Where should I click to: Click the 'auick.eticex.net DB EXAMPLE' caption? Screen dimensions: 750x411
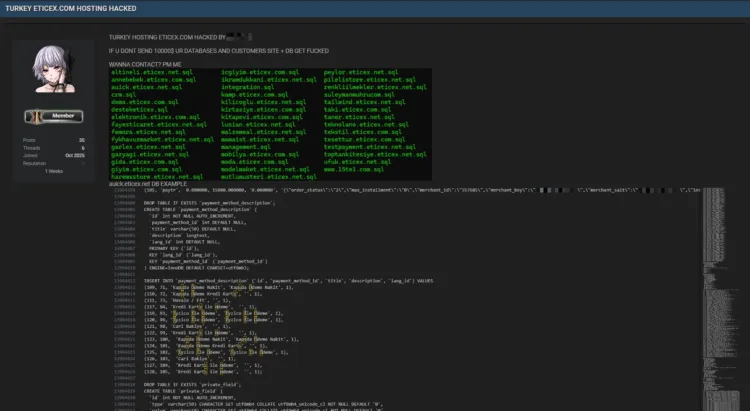pyautogui.click(x=148, y=184)
